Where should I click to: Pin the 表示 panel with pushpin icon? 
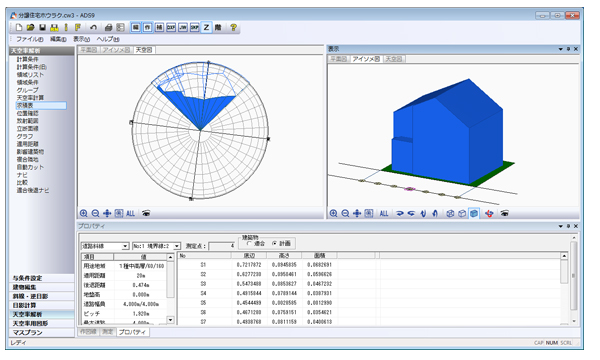[x=568, y=49]
